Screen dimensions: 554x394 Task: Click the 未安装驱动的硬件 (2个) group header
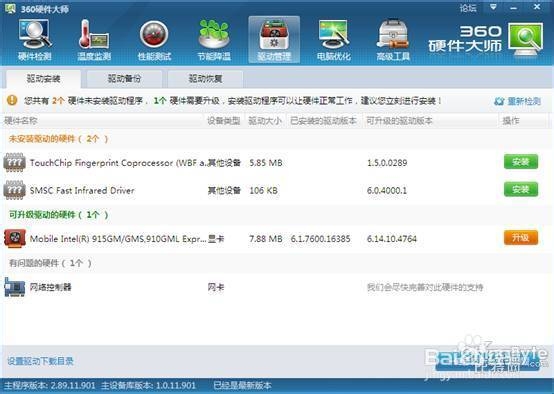point(58,139)
